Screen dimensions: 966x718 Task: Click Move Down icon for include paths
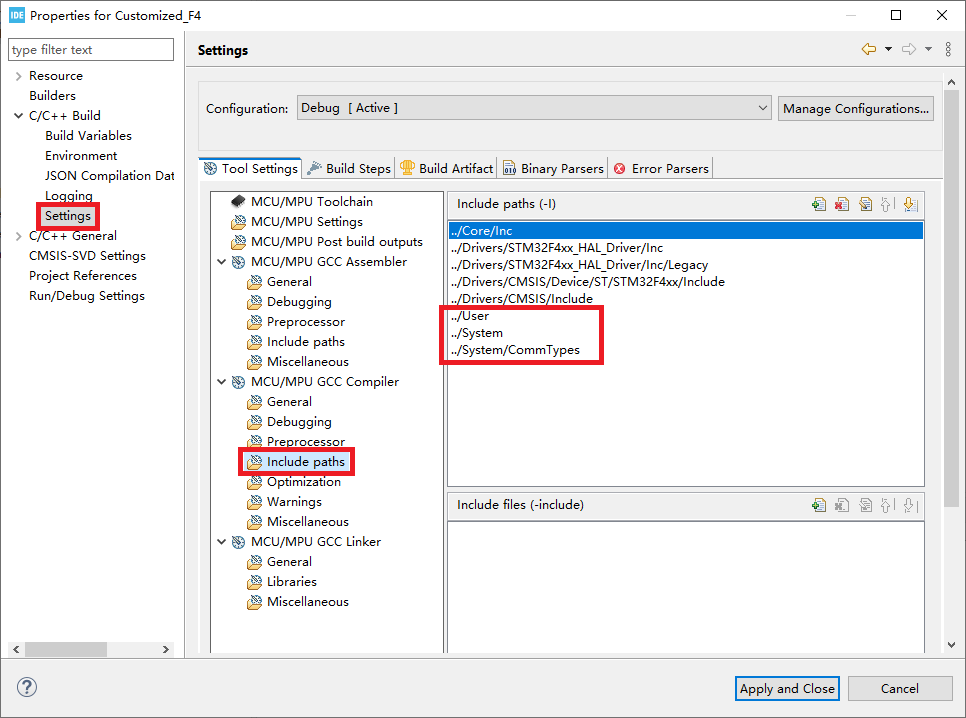click(910, 204)
